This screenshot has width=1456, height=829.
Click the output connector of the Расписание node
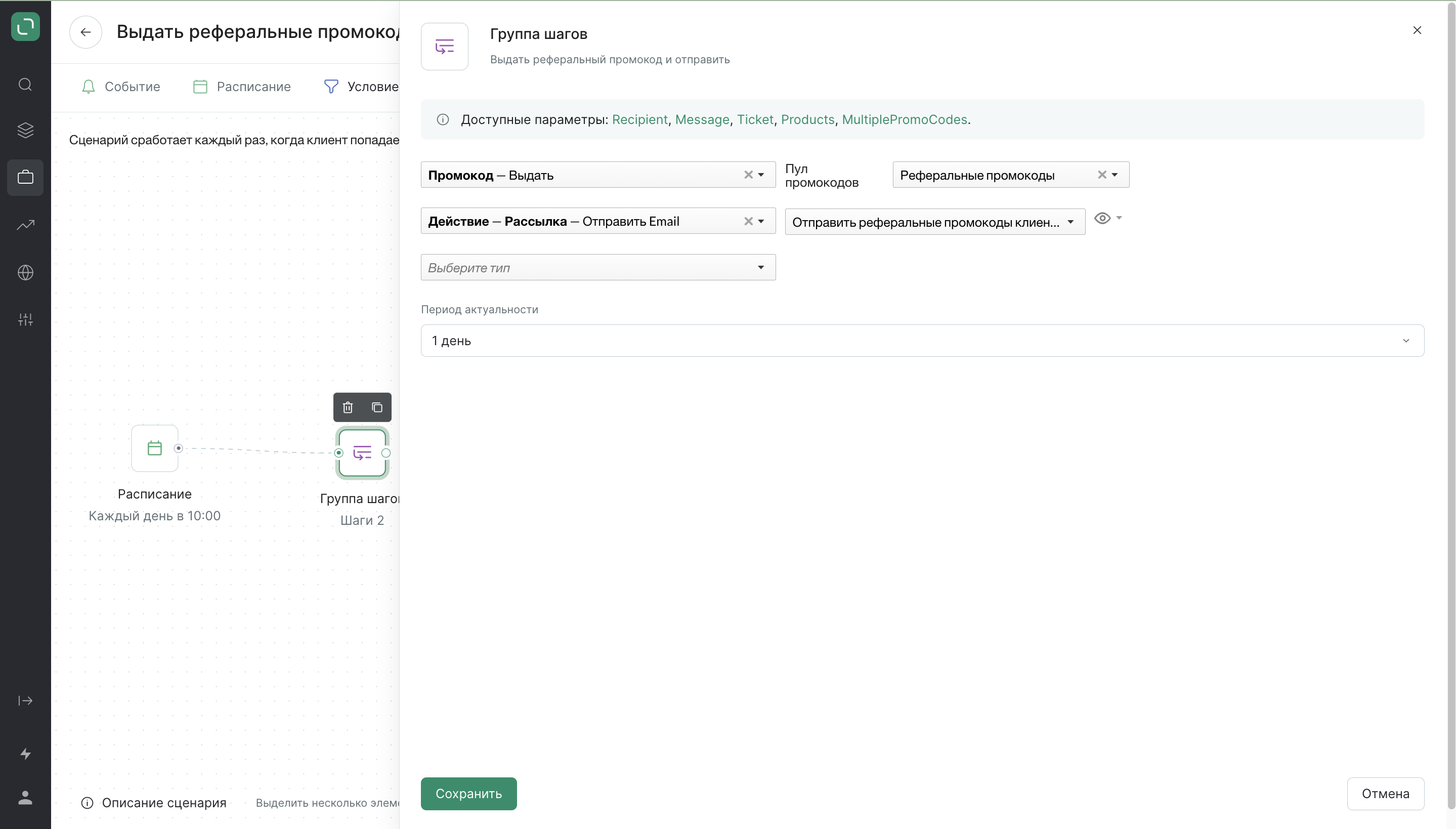pyautogui.click(x=178, y=448)
